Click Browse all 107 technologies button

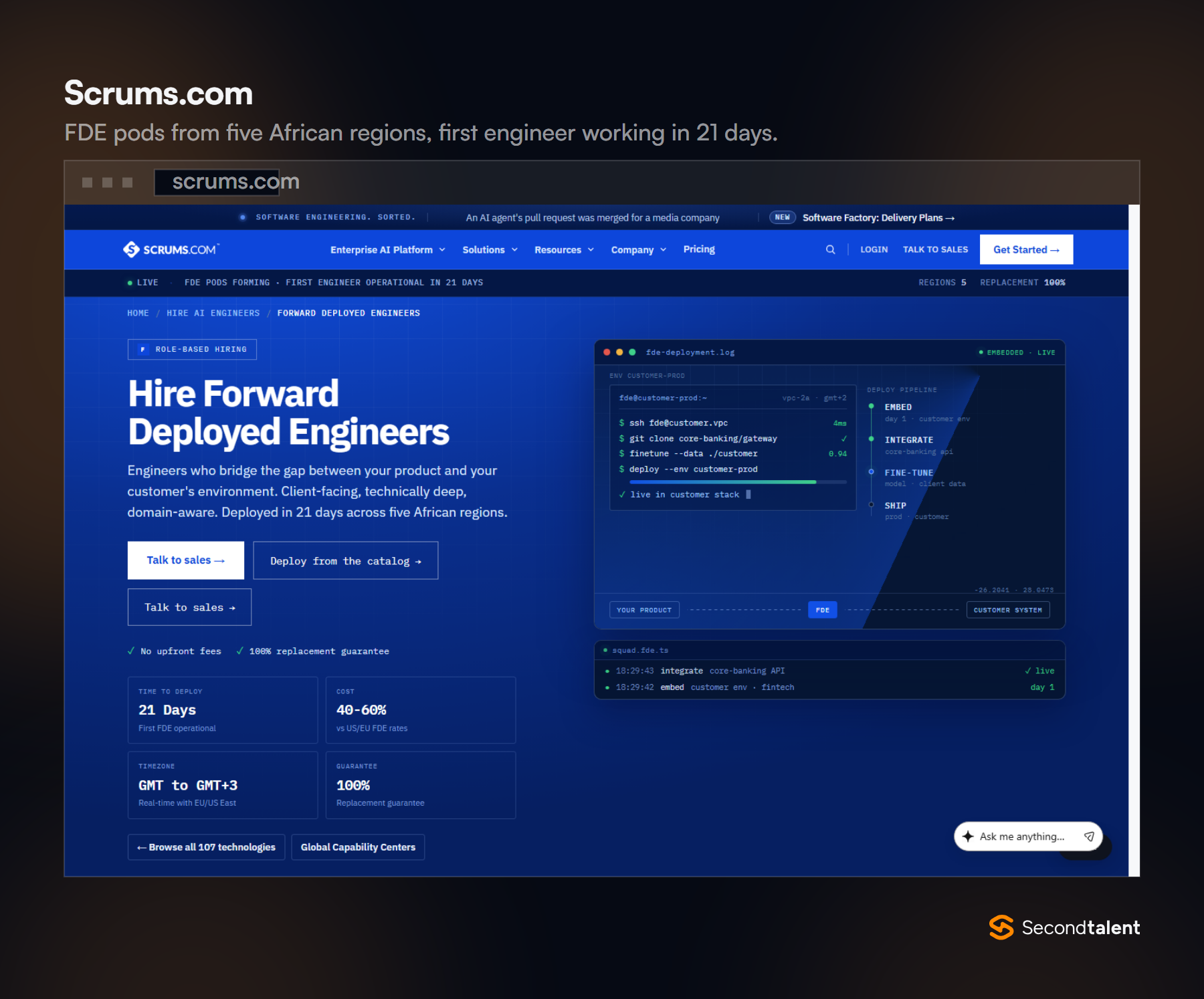coord(206,847)
